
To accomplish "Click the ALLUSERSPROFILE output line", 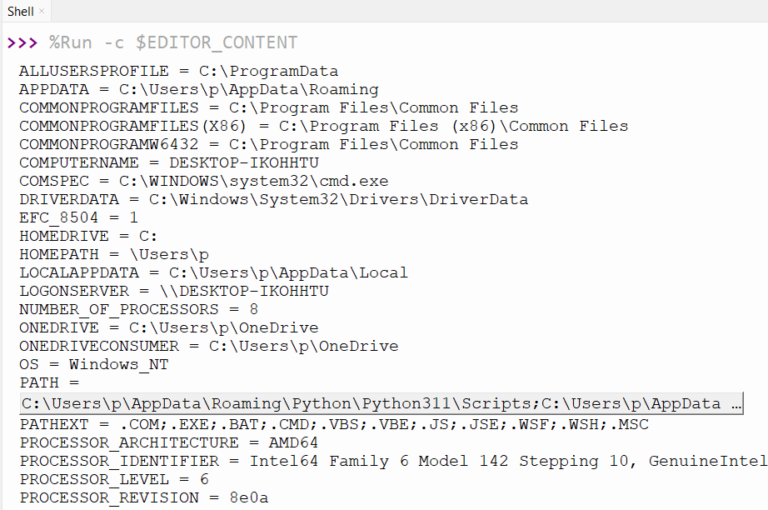I will (178, 71).
